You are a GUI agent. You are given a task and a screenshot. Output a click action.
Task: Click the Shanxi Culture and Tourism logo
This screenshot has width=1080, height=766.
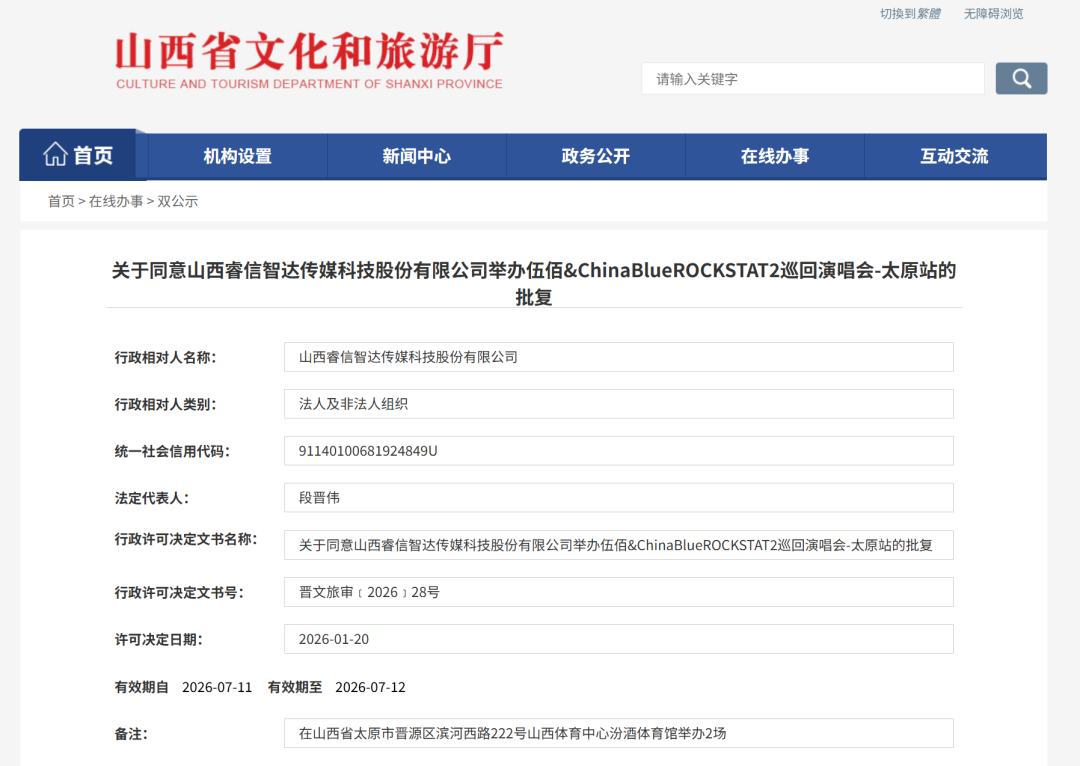coord(309,61)
